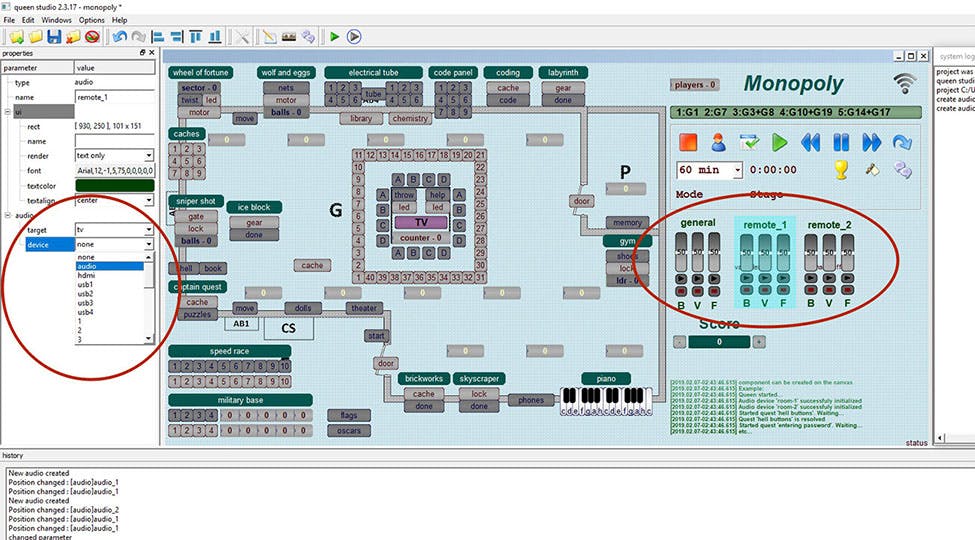Toggle play button under remote_2 F slider
The height and width of the screenshot is (540, 975).
(x=846, y=279)
